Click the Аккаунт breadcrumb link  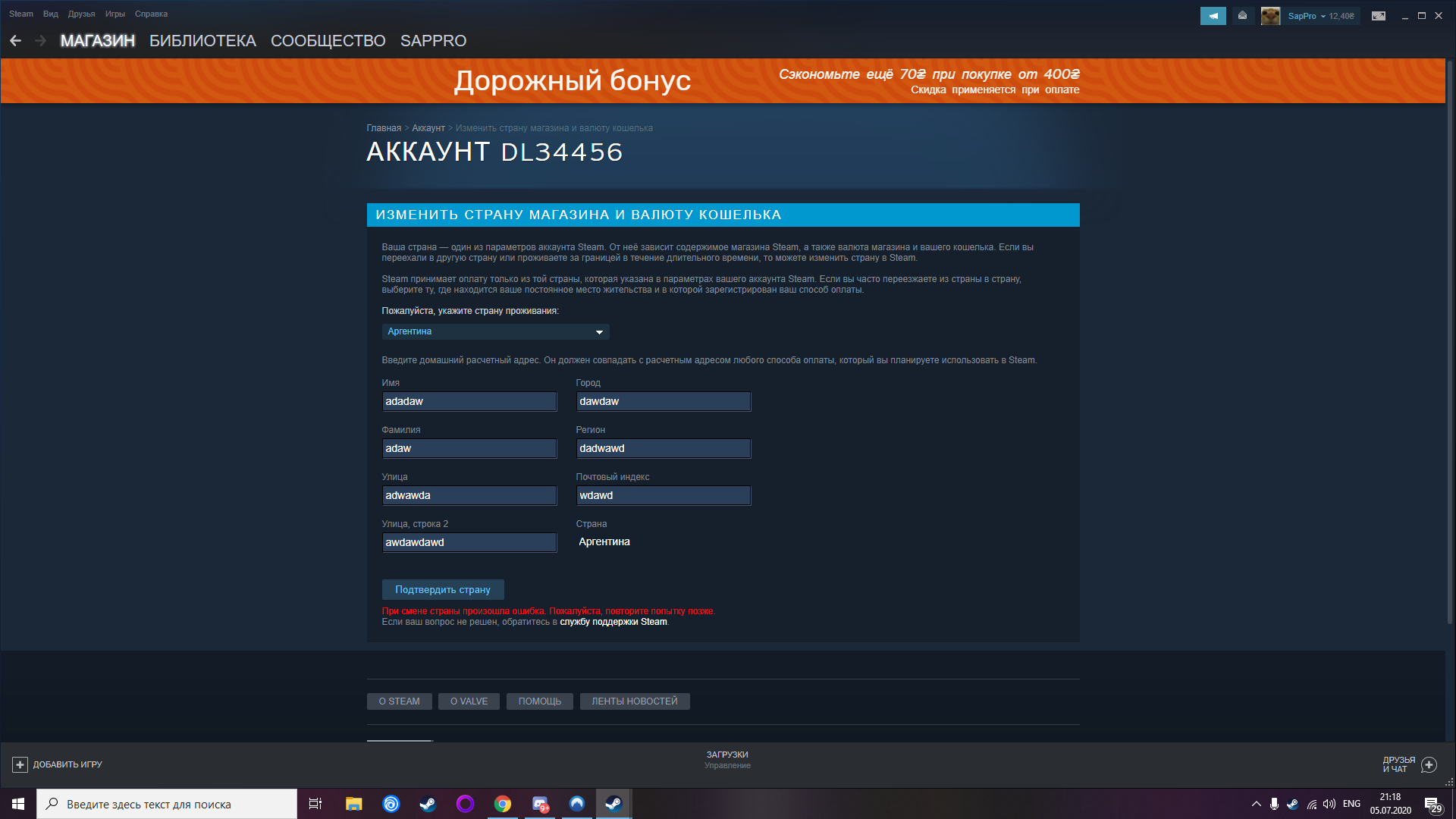pos(428,128)
